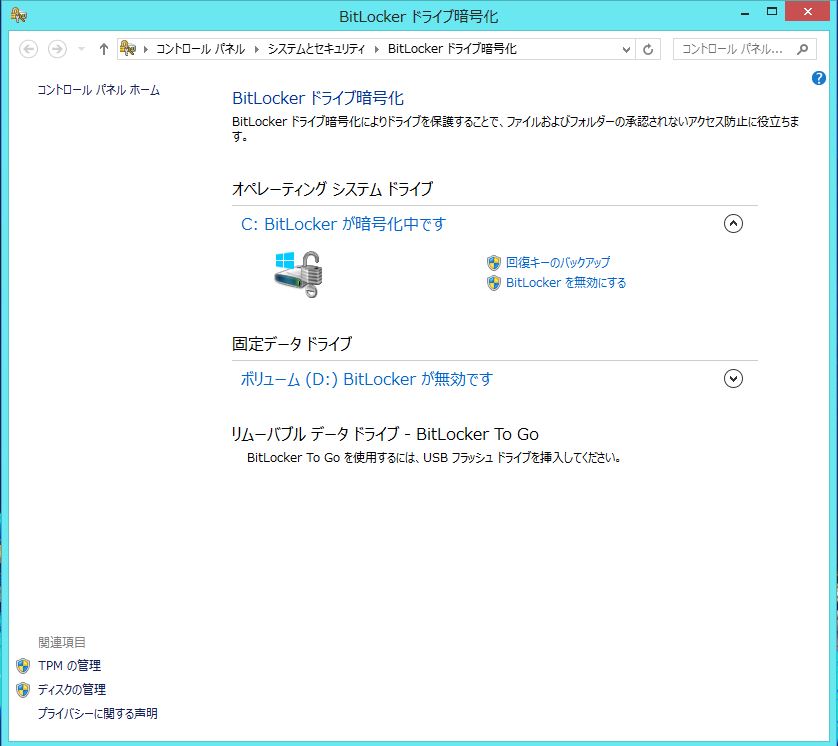The width and height of the screenshot is (838, 746).
Task: Go up one level with the up arrow
Action: click(104, 49)
